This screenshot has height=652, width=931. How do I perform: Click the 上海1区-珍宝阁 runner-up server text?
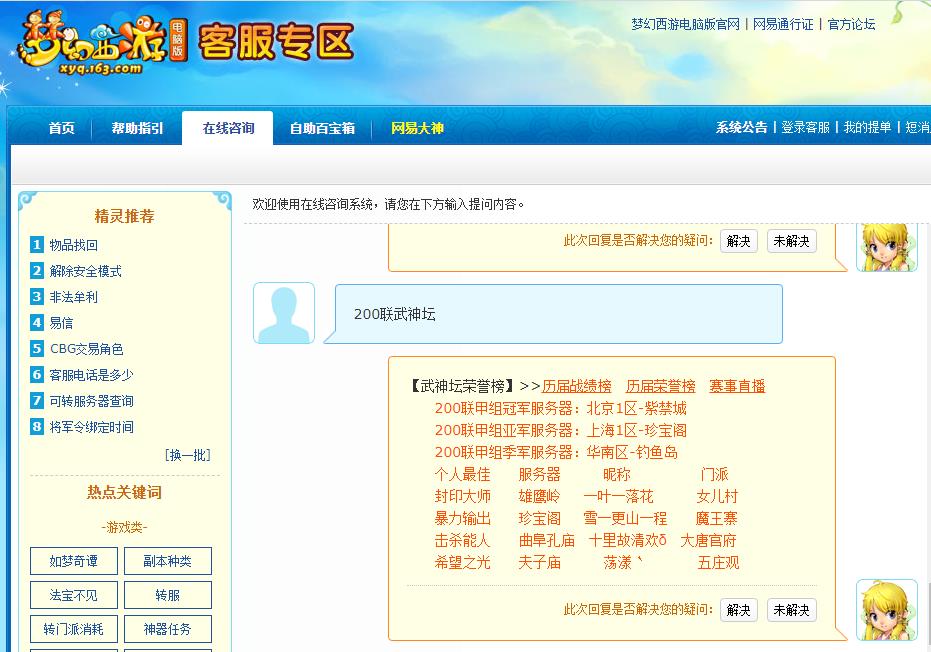(636, 431)
